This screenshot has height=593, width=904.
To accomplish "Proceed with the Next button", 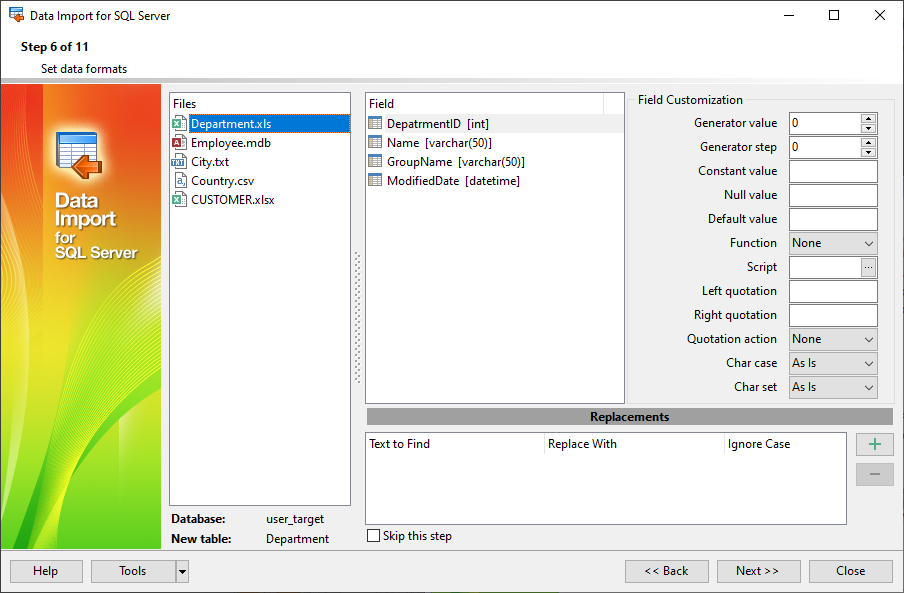I will click(758, 571).
